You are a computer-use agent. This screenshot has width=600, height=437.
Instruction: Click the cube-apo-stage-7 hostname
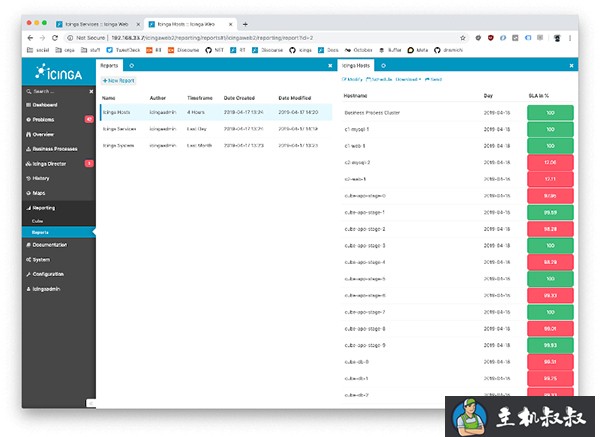365,312
